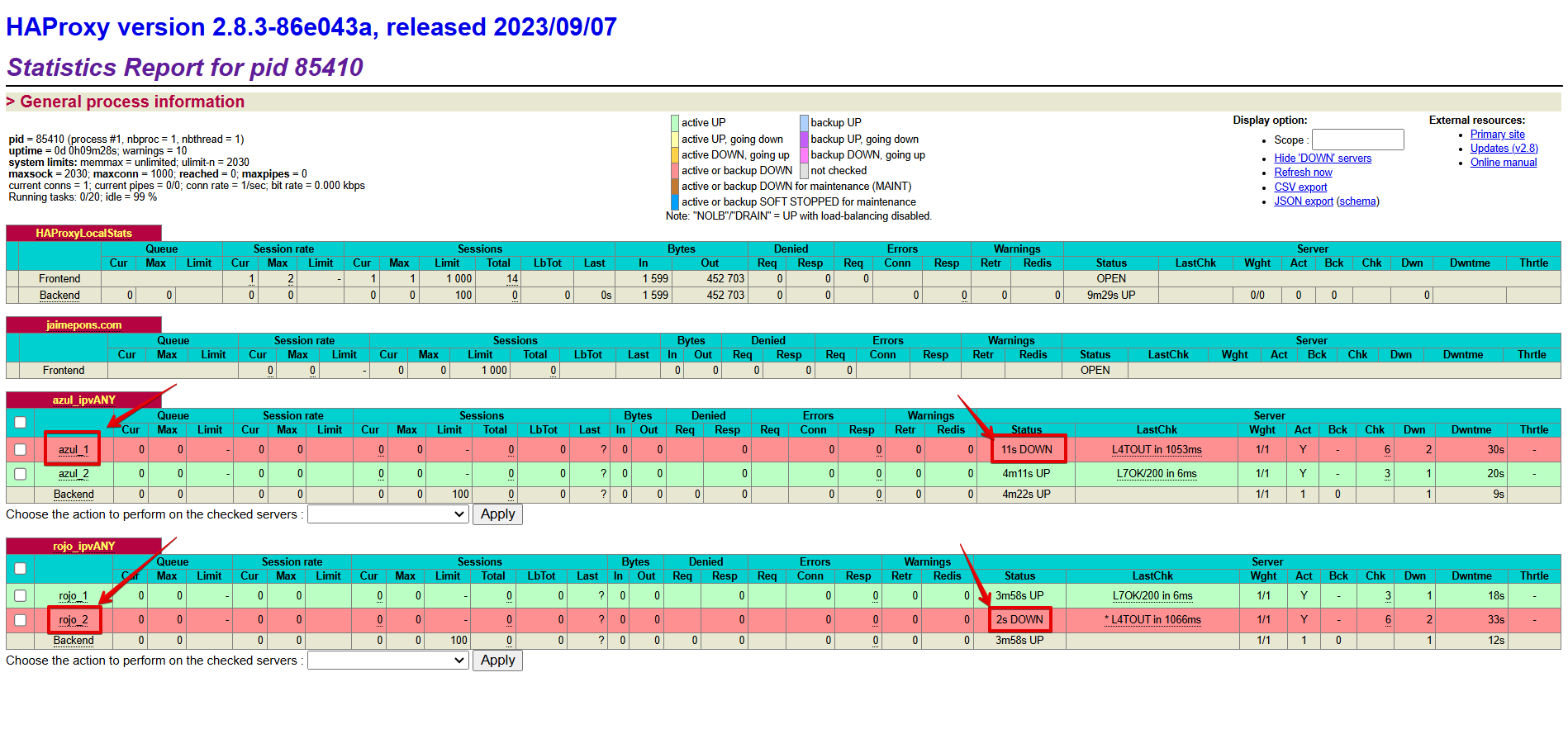Screen dimensions: 1568x734
Task: Click Apply under the azul_ipvANY table
Action: pyautogui.click(x=497, y=514)
